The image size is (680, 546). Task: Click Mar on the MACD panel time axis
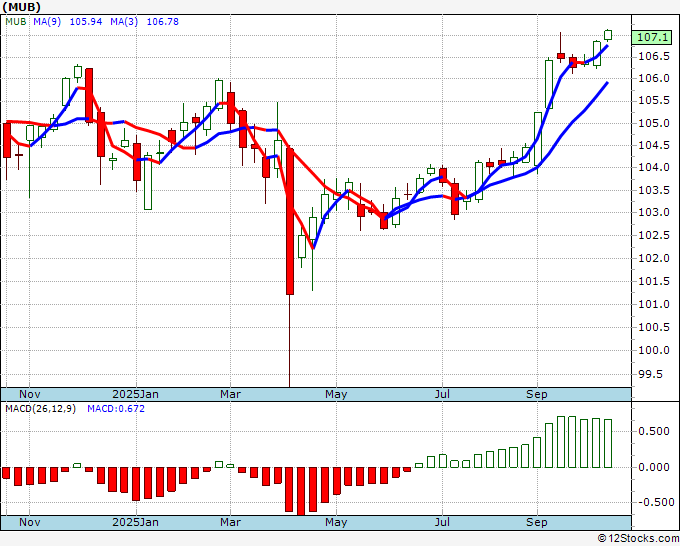coord(230,522)
